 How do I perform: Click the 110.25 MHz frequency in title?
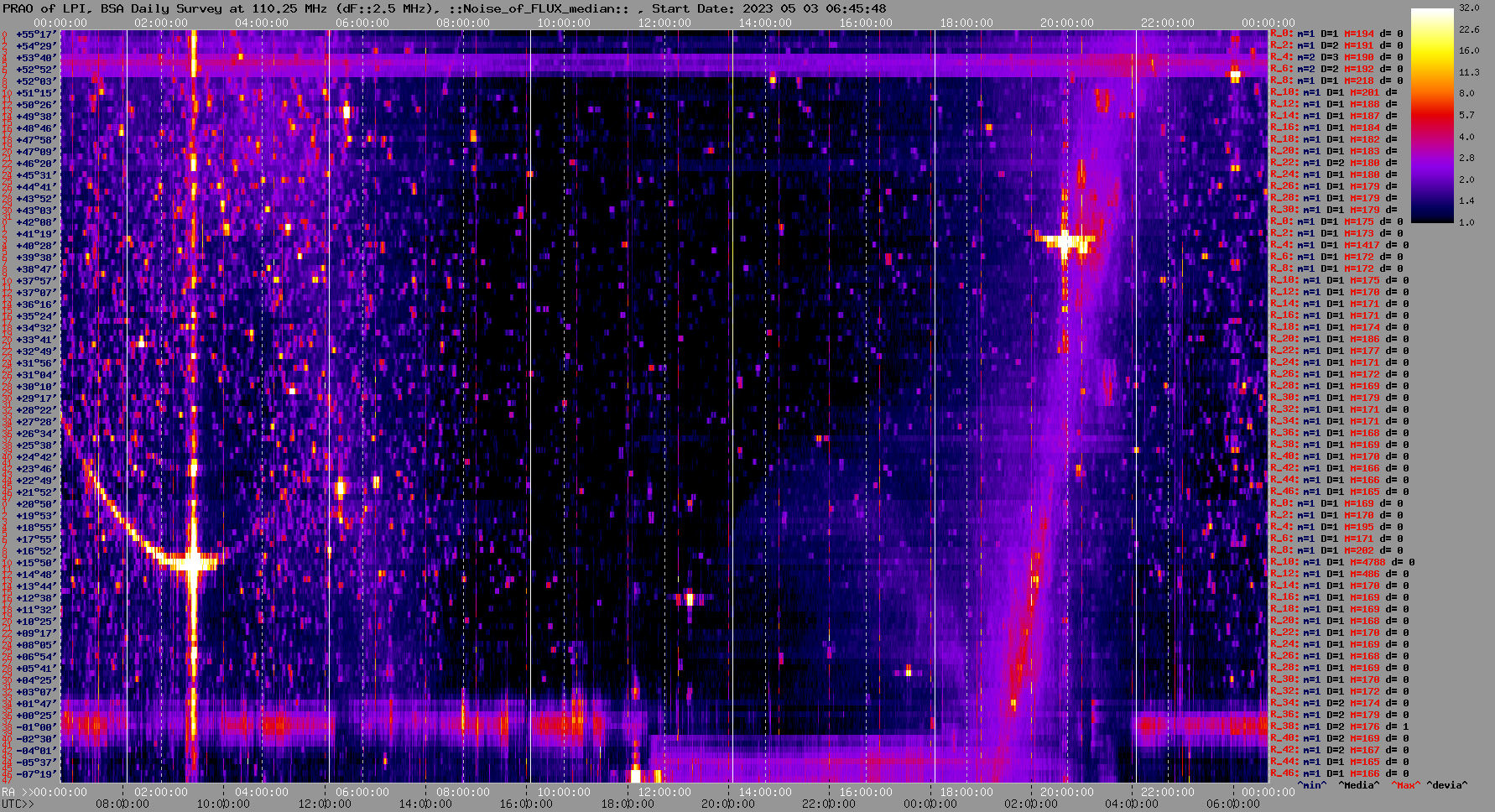click(x=289, y=8)
